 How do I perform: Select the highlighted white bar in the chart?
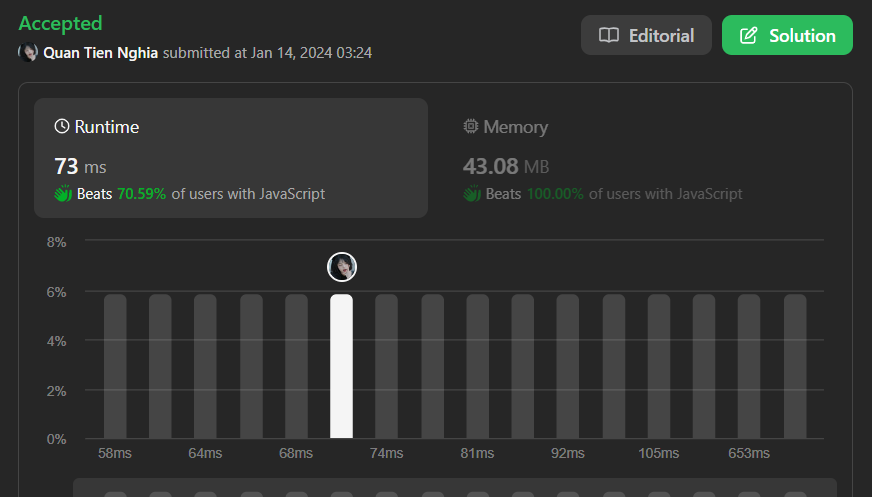[342, 366]
